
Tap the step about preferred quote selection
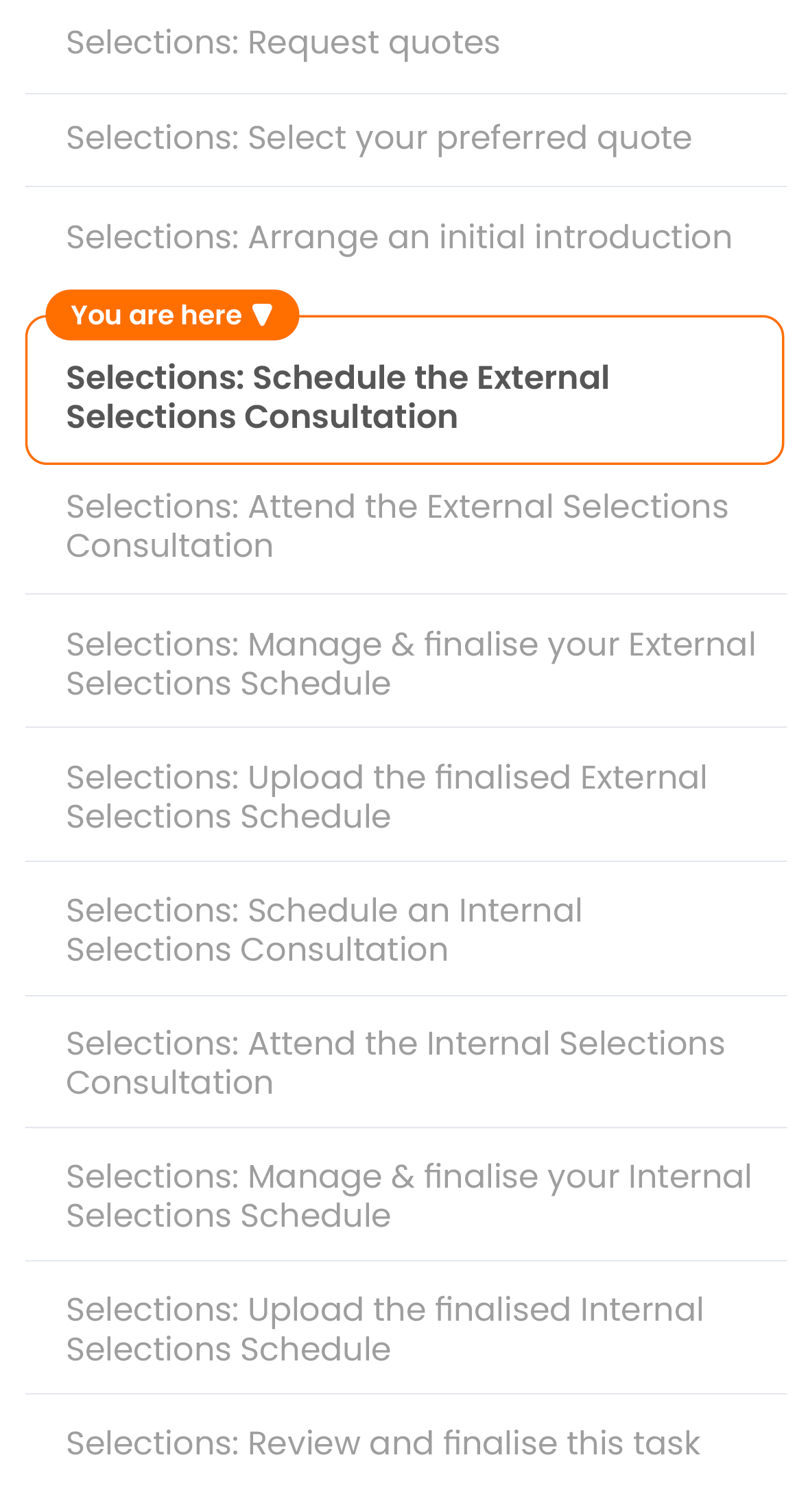[x=379, y=138]
